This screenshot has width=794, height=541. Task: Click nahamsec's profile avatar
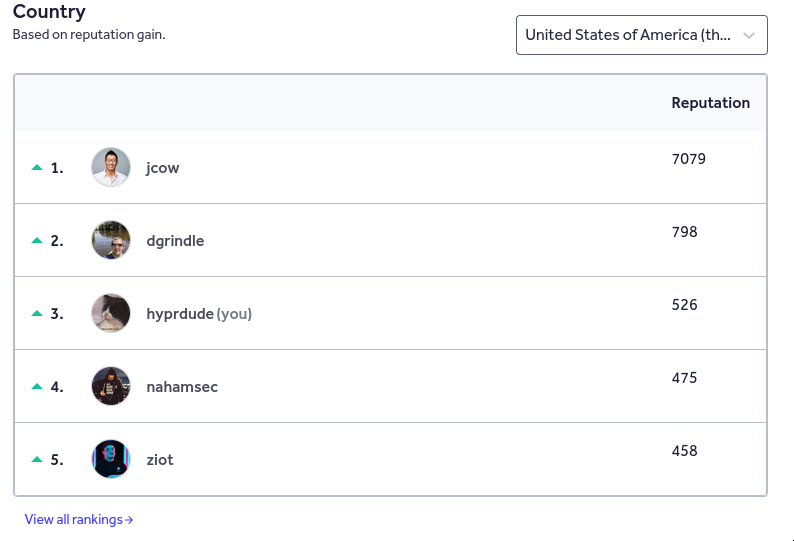(x=111, y=387)
